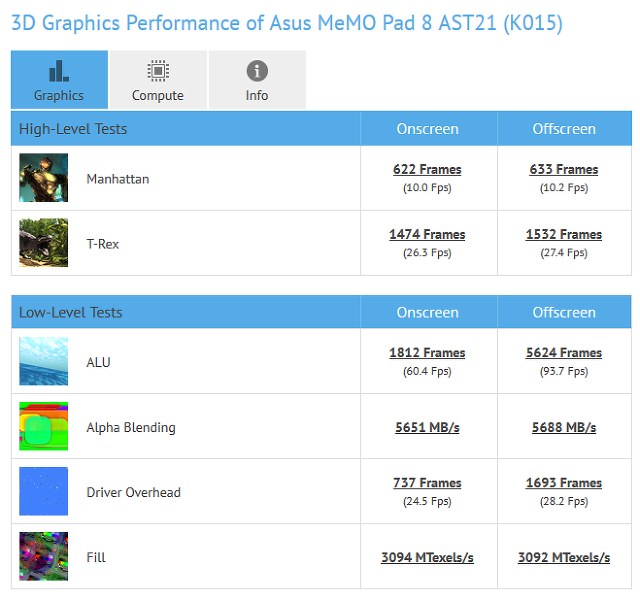This screenshot has height=600, width=640.
Task: Click the (10.0 Fps) Manhattan onscreen value
Action: tap(427, 188)
